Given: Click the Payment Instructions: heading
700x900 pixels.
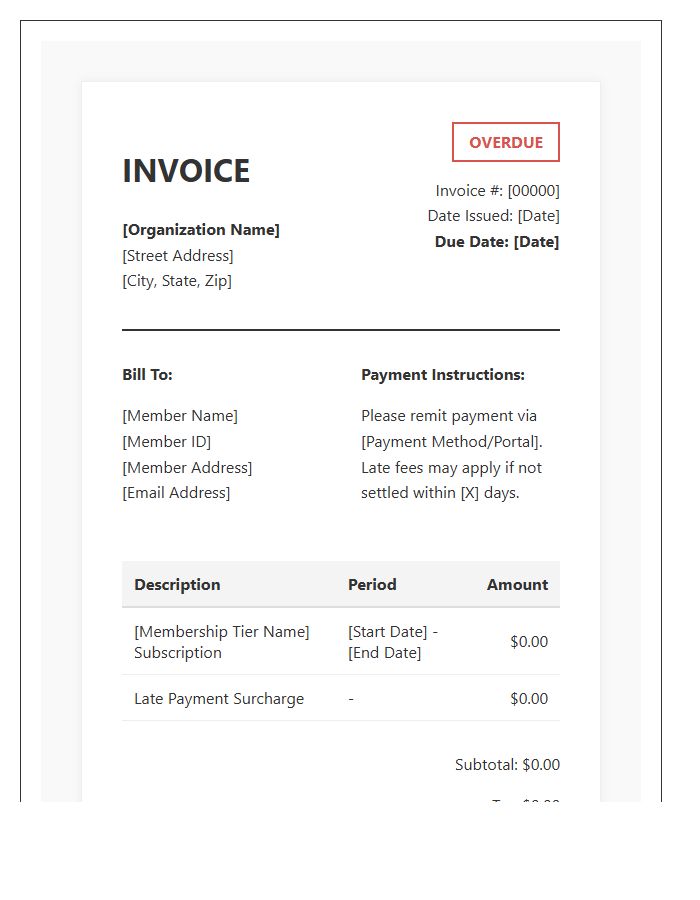Looking at the screenshot, I should pyautogui.click(x=443, y=375).
